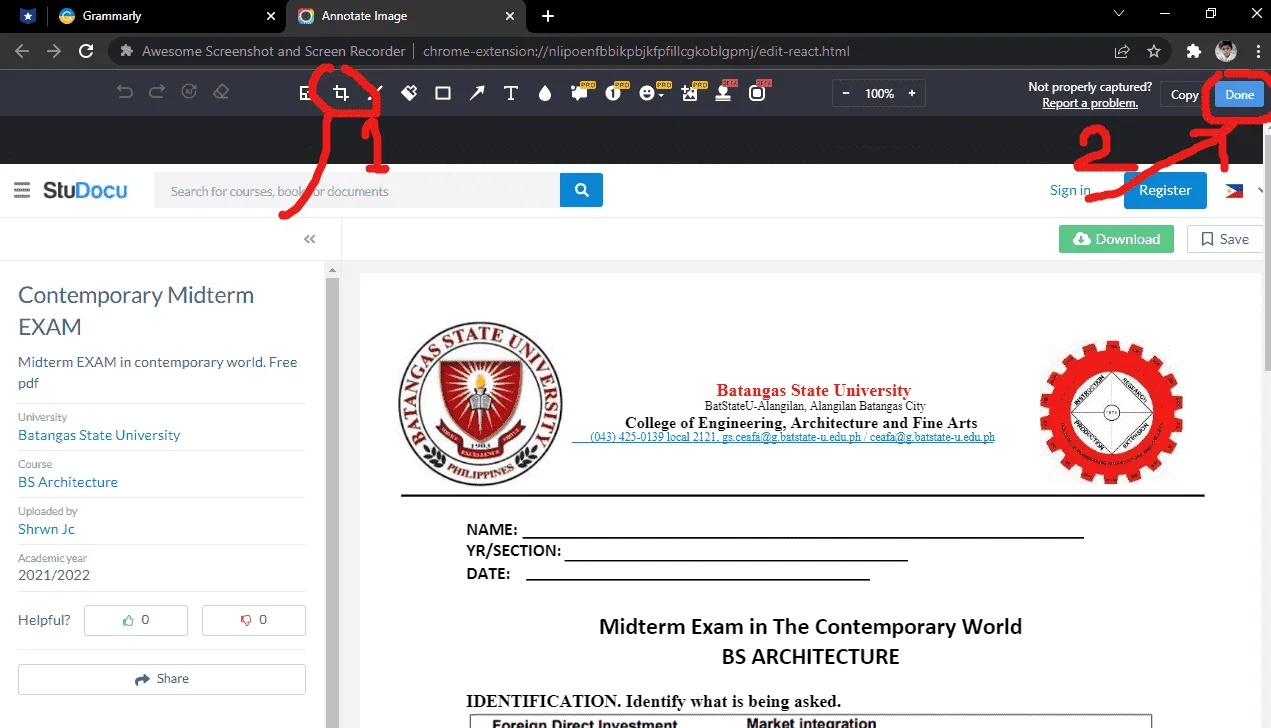
Task: Click Report a problem link
Action: [1090, 103]
